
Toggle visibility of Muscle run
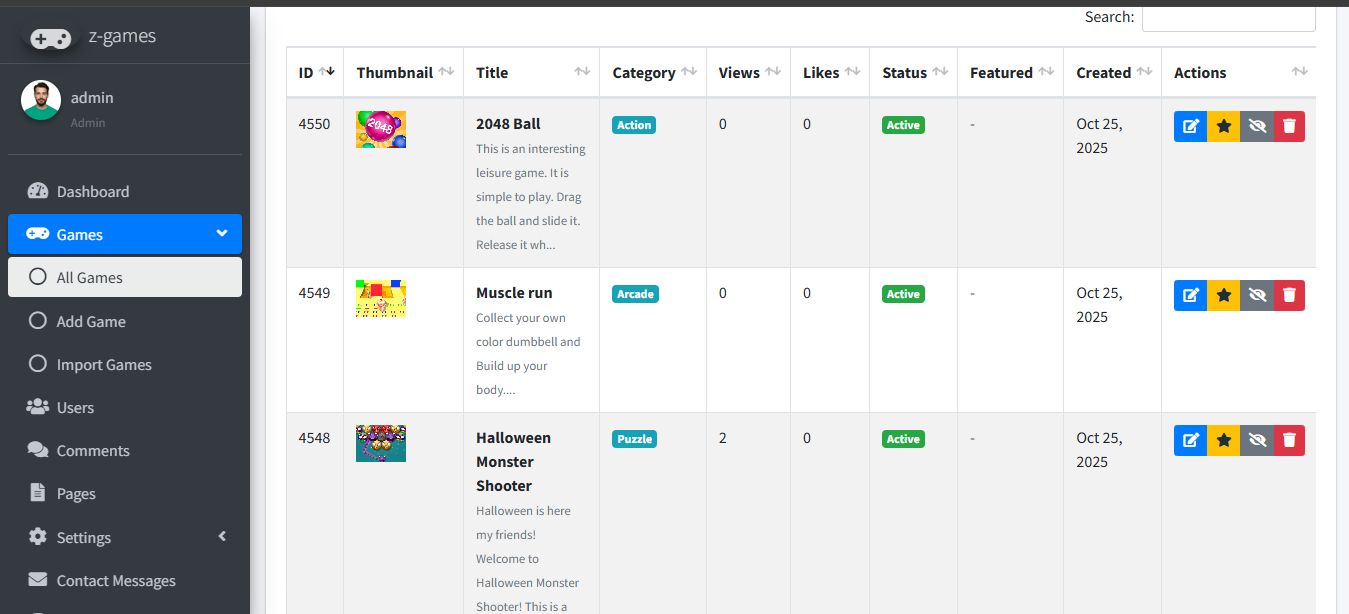click(x=1257, y=295)
